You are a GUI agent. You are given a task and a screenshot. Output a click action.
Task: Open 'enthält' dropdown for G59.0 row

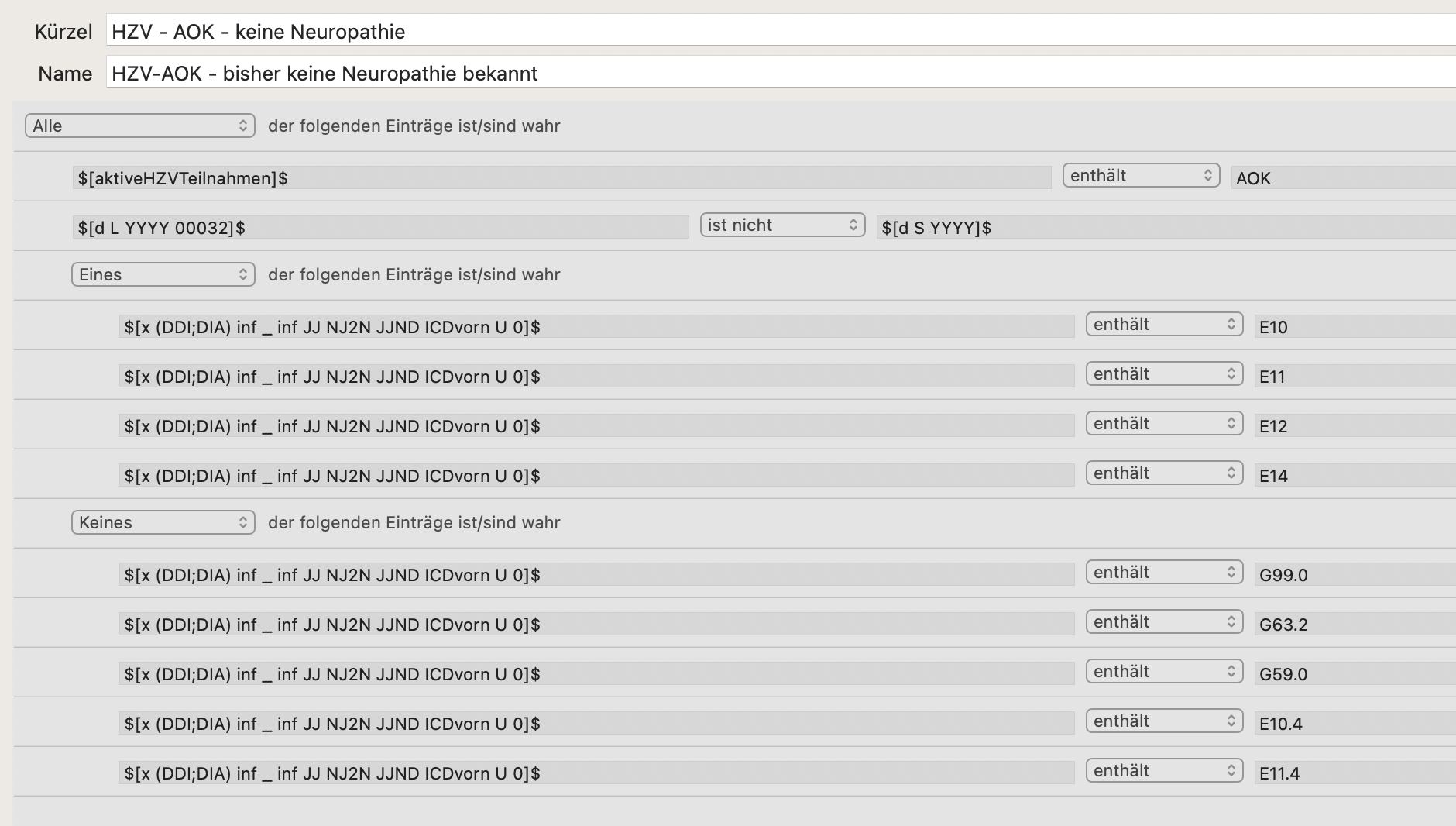[x=1164, y=672]
